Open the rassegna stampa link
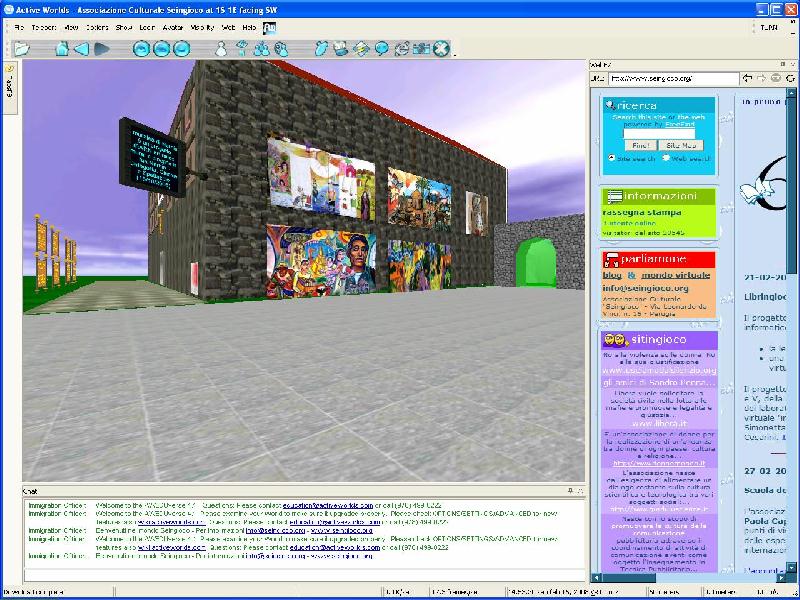 click(642, 212)
